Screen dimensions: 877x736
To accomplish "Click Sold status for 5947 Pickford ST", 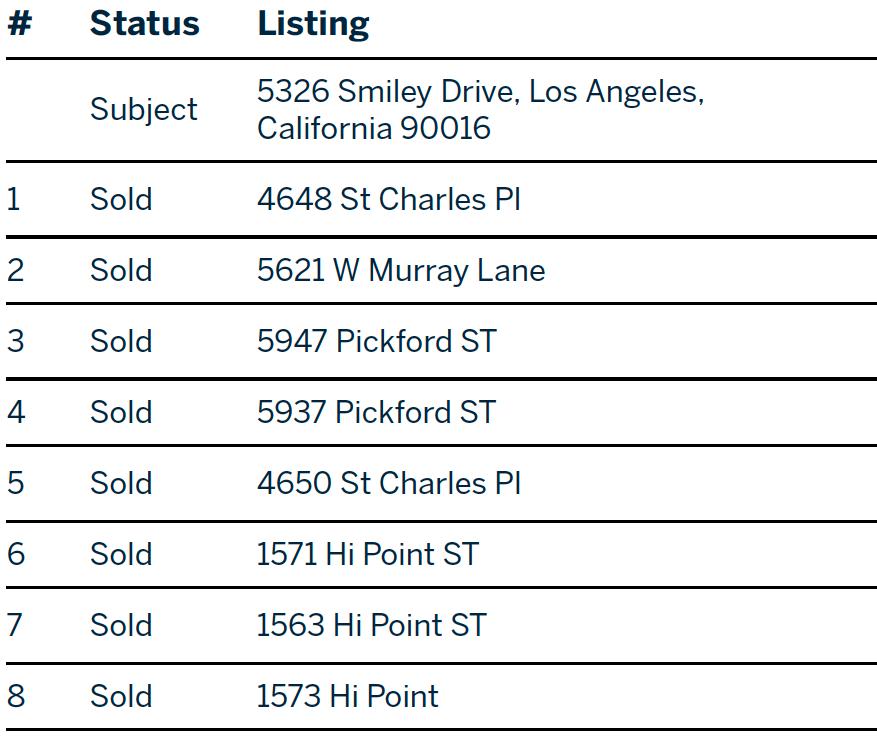I will click(121, 341).
